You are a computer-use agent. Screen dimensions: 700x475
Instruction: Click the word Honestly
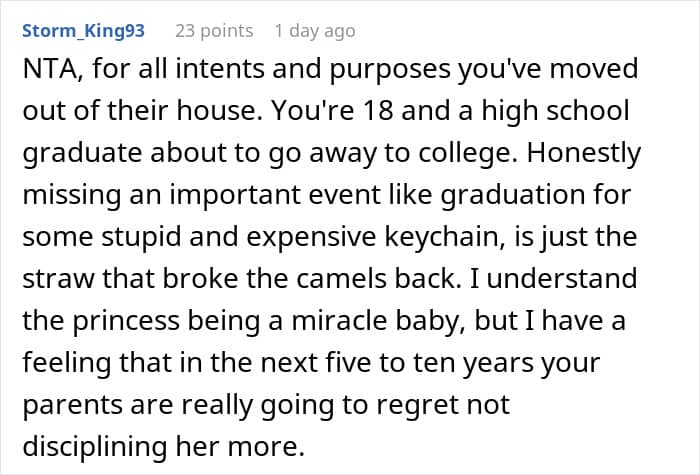584,153
